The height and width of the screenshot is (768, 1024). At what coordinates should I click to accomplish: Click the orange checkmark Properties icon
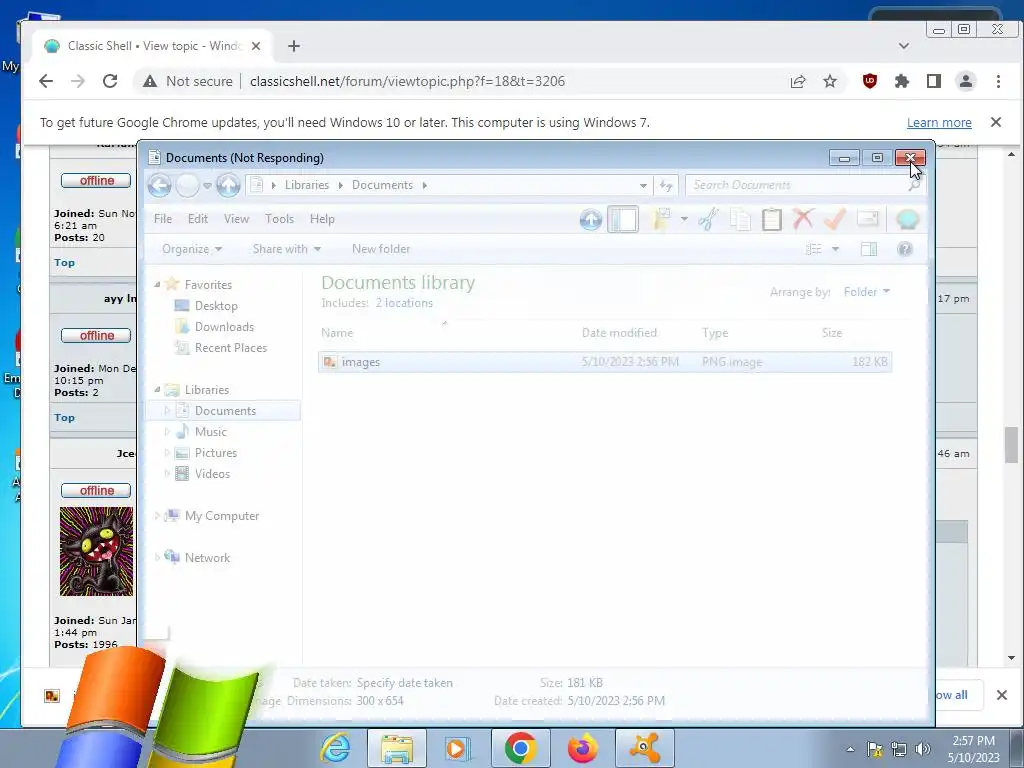(835, 219)
